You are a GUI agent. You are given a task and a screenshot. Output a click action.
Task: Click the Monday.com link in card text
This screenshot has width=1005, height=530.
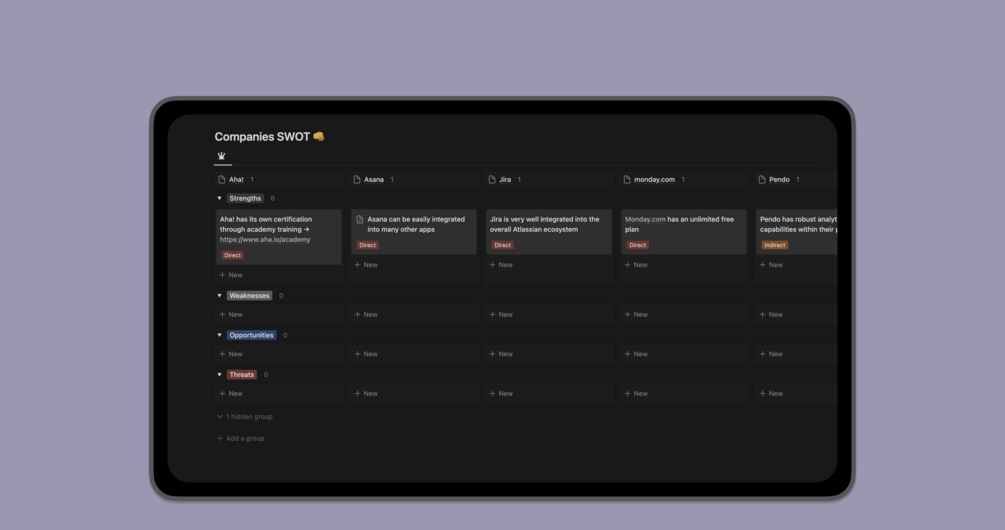point(645,219)
